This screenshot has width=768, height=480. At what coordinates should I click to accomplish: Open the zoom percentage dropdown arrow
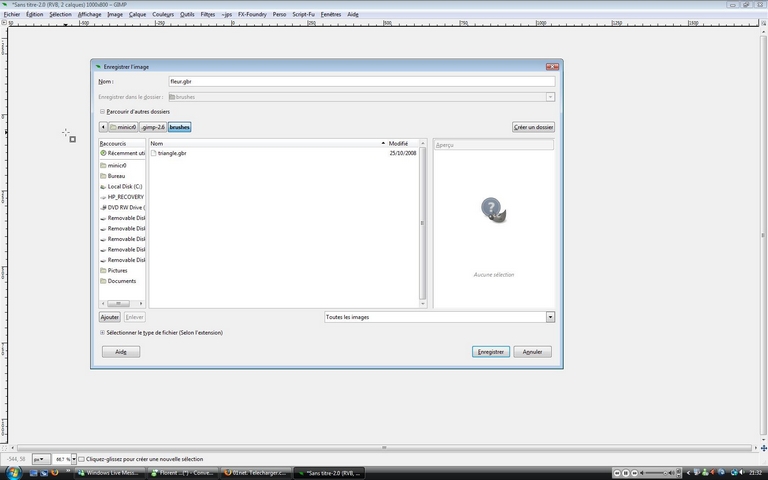point(74,459)
